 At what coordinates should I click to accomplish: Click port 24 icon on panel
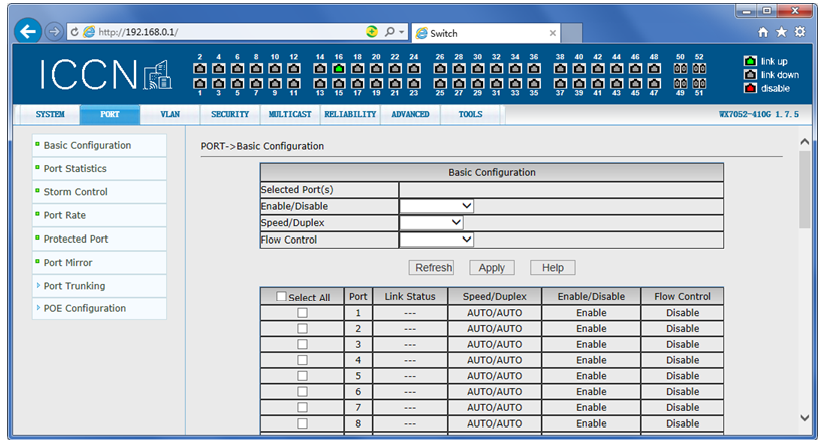(x=414, y=68)
